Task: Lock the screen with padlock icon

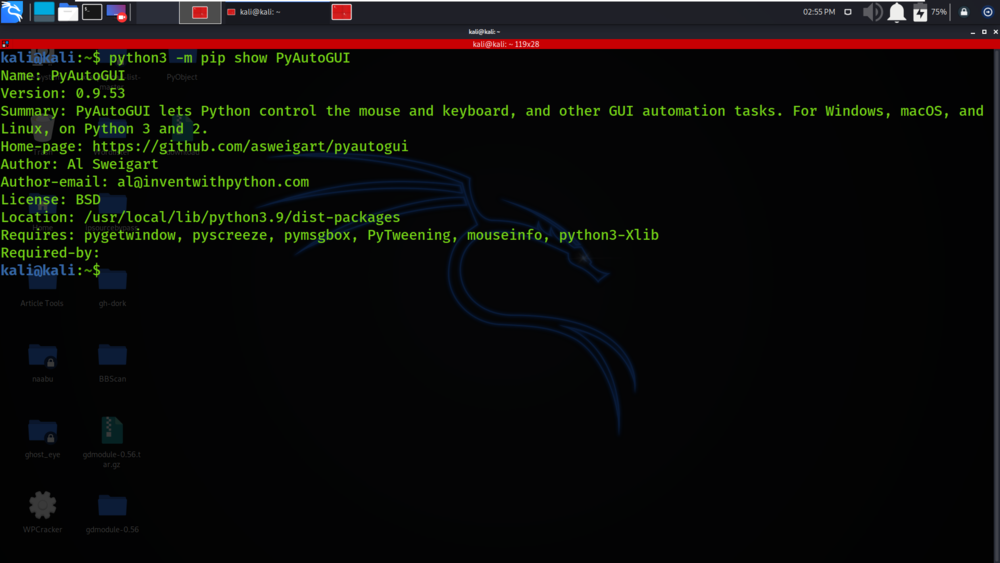Action: [x=964, y=12]
